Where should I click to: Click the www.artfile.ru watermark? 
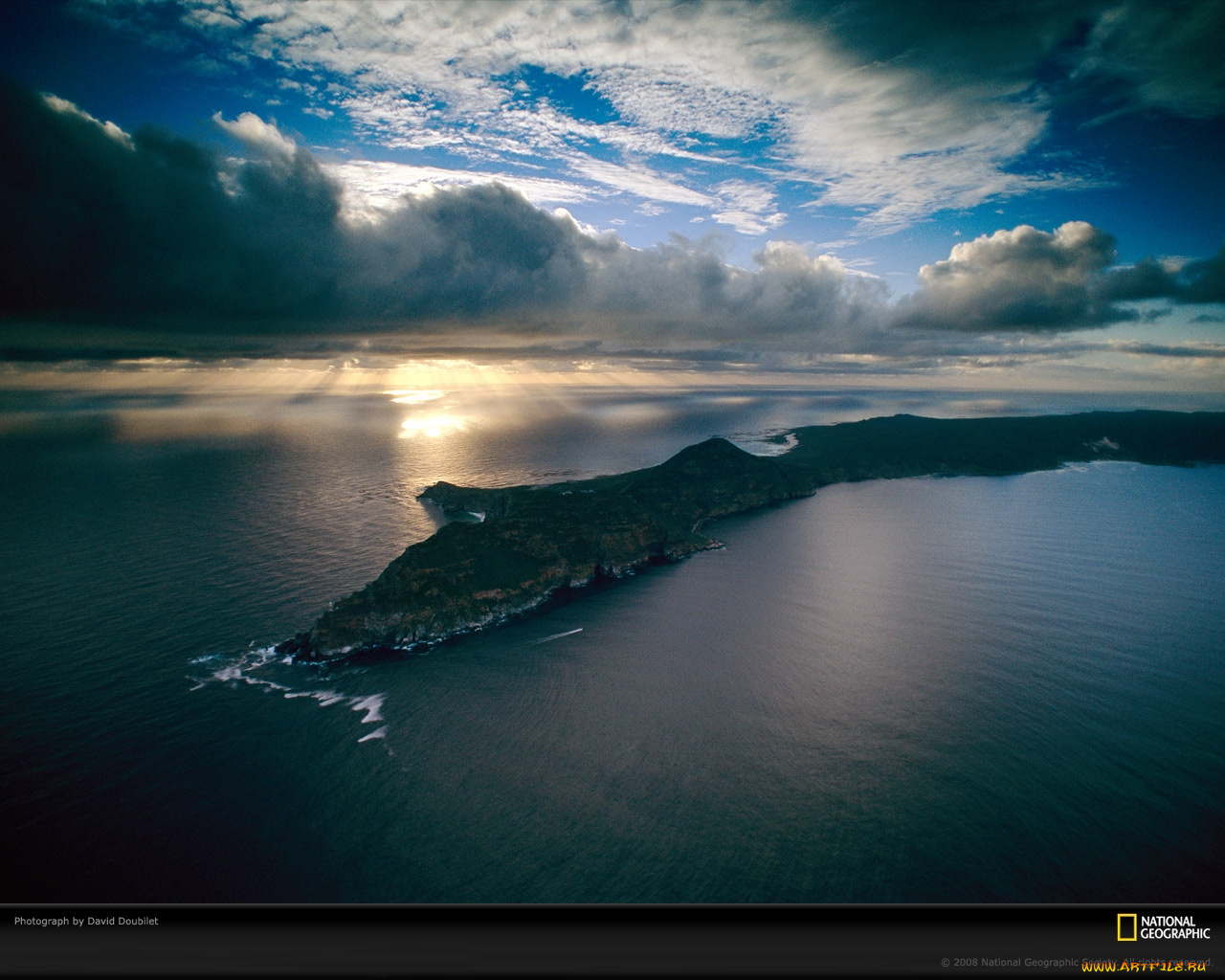click(1144, 967)
